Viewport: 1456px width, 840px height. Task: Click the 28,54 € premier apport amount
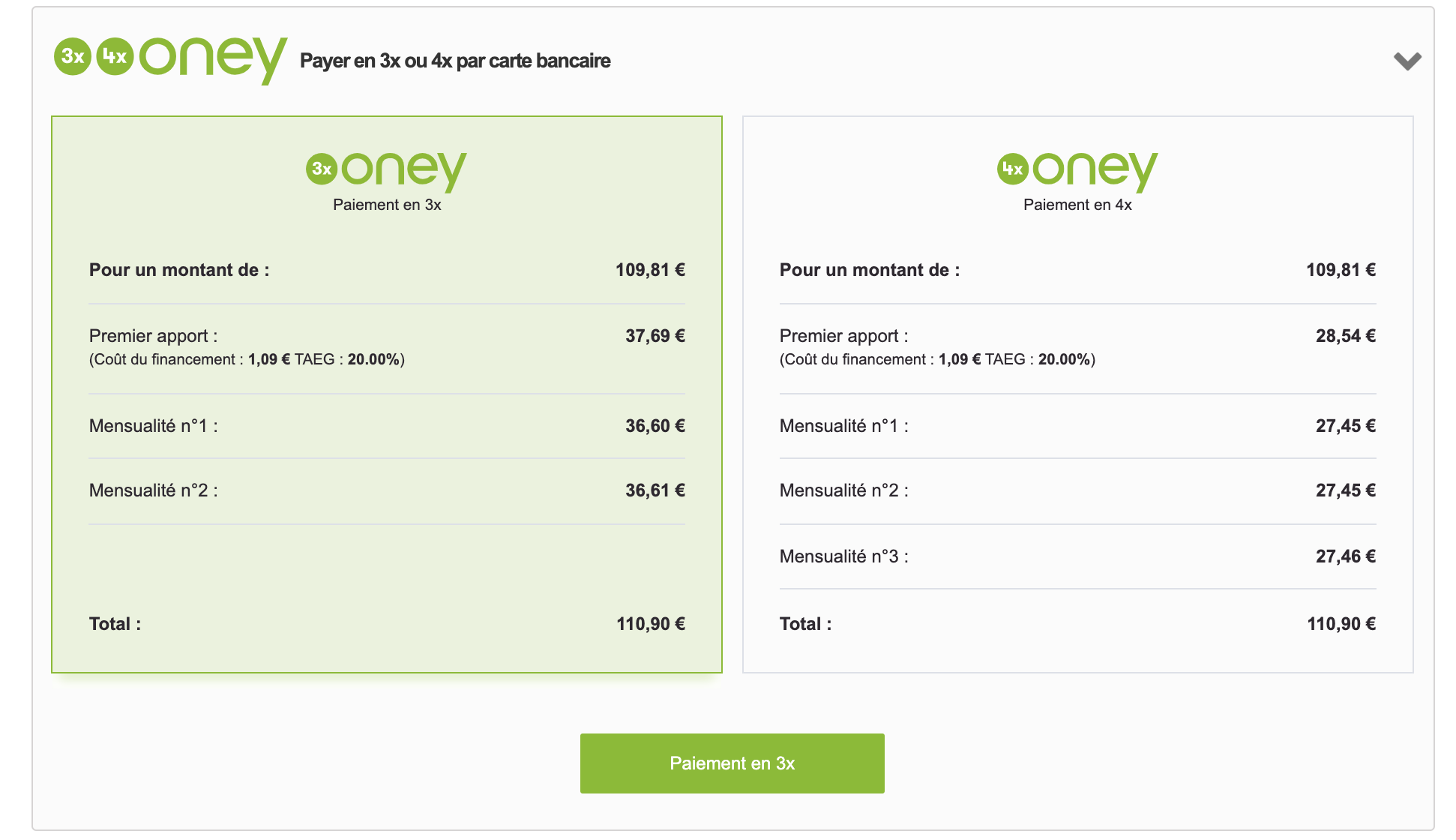[1346, 336]
